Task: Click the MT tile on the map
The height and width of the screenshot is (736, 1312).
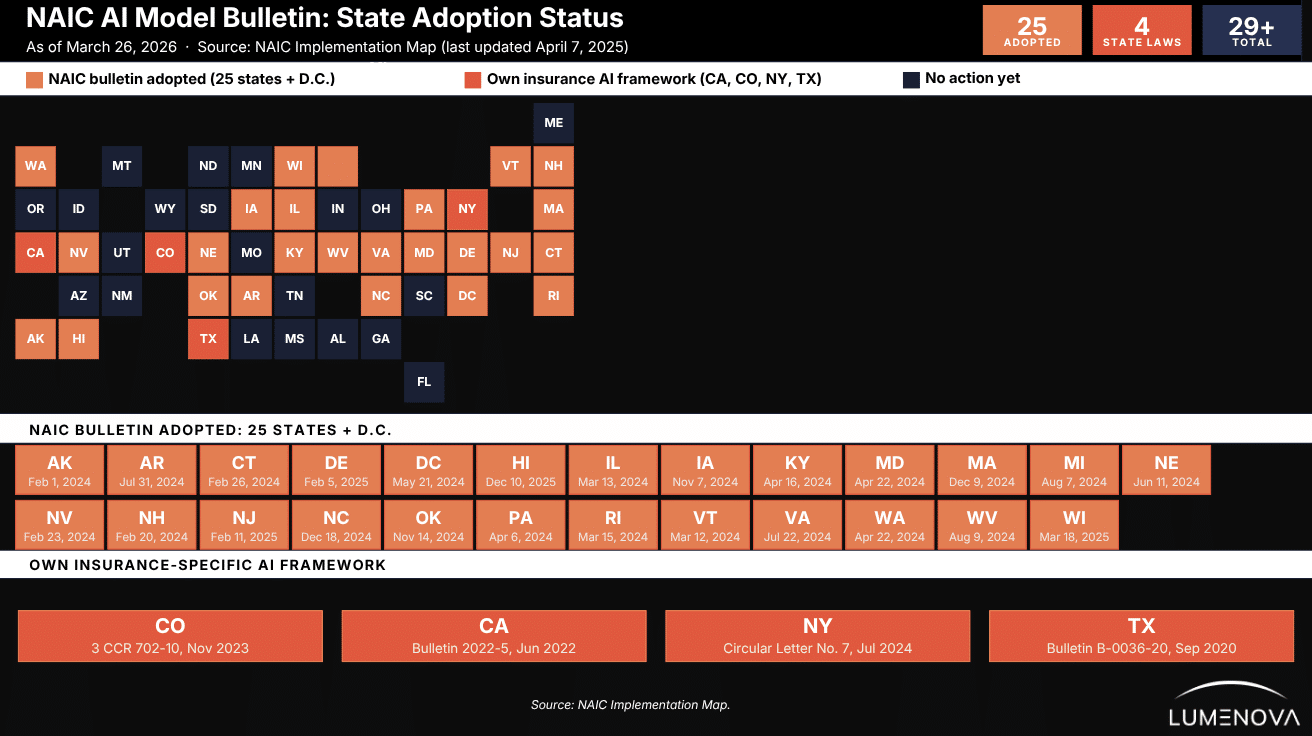Action: (122, 166)
